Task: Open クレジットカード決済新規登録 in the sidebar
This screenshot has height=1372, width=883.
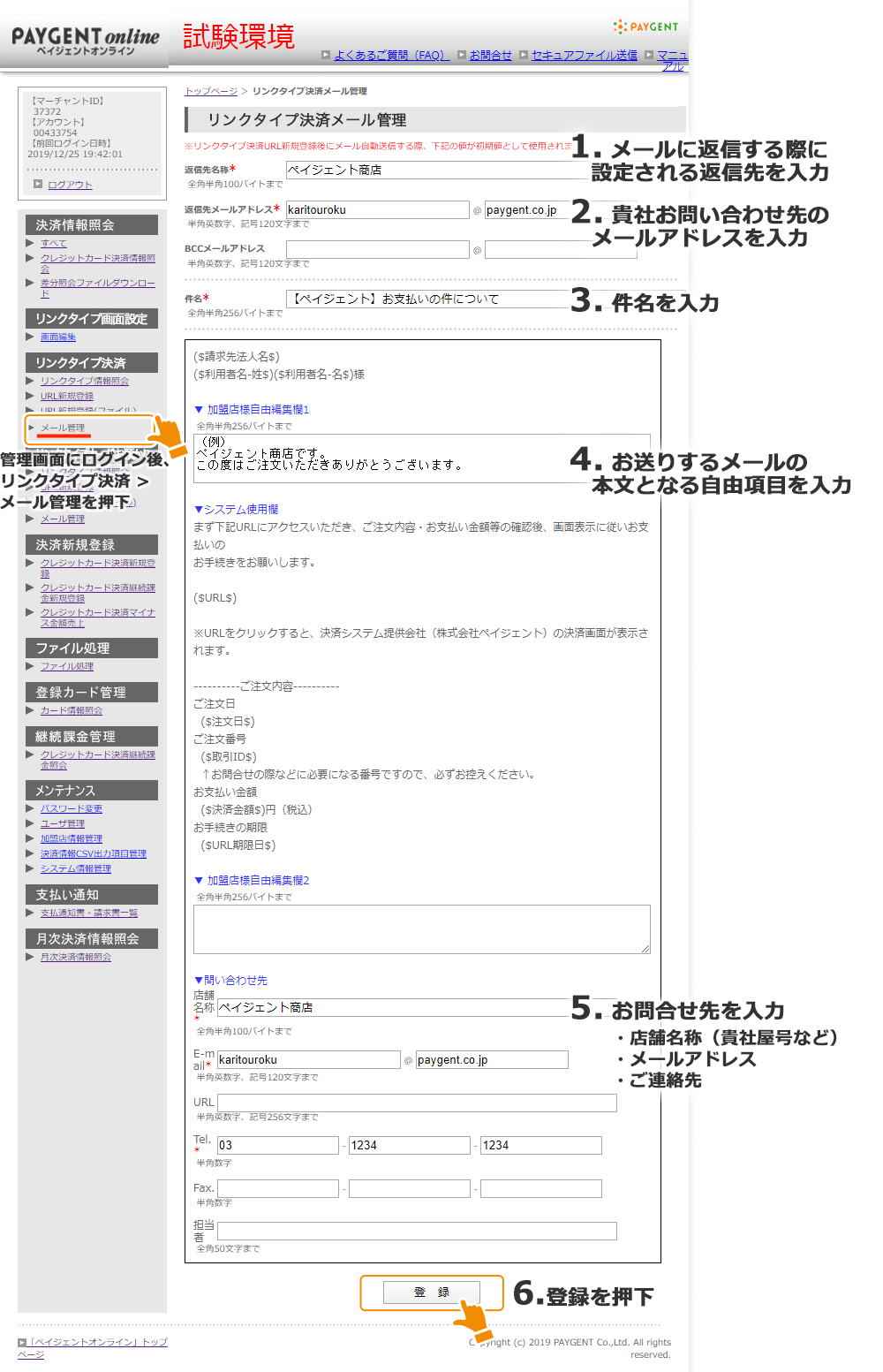Action: point(97,568)
